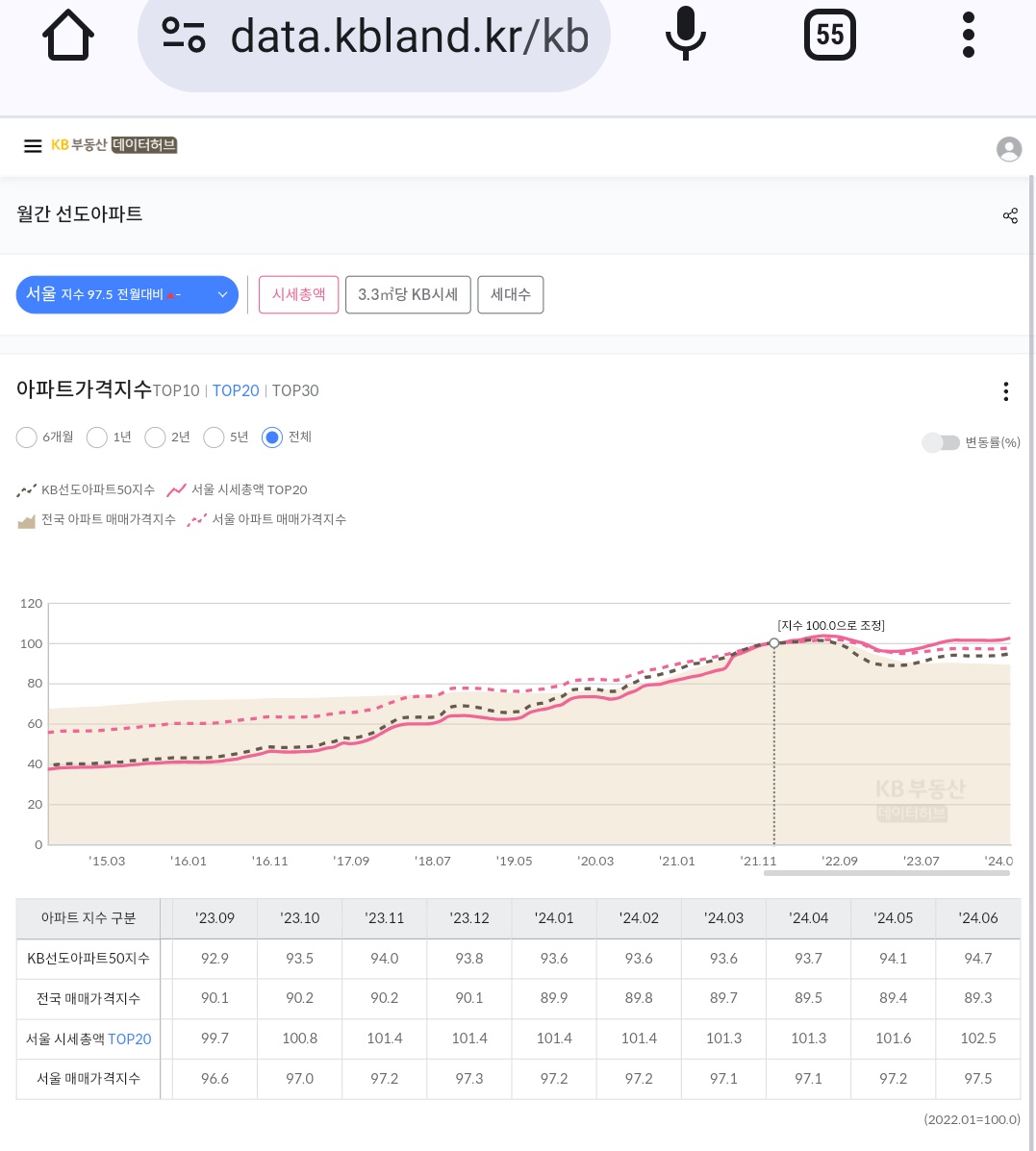Click the chart horizontal scrollbar
This screenshot has height=1151, width=1036.
(886, 873)
